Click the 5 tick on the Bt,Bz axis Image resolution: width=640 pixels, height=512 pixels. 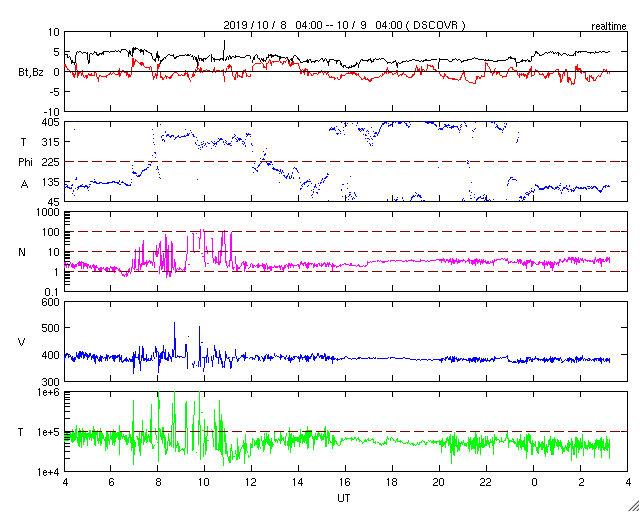click(56, 52)
